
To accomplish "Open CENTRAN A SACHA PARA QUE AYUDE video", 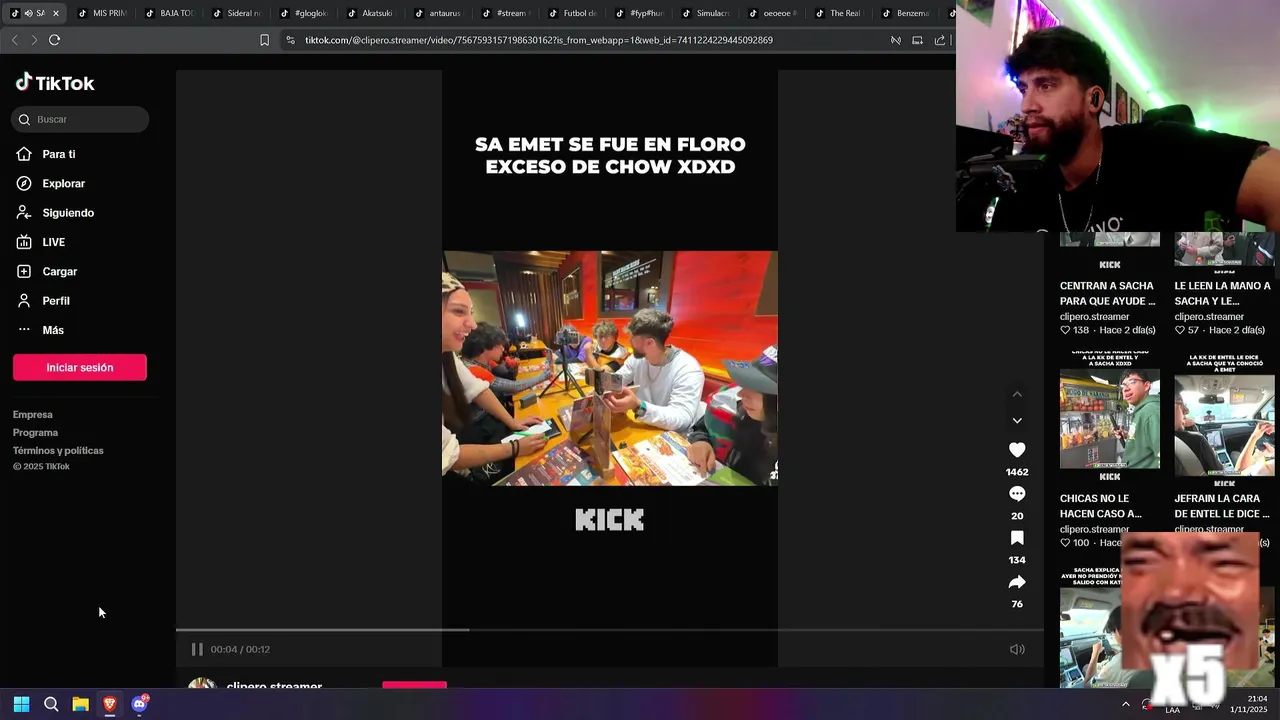I will coord(1110,293).
